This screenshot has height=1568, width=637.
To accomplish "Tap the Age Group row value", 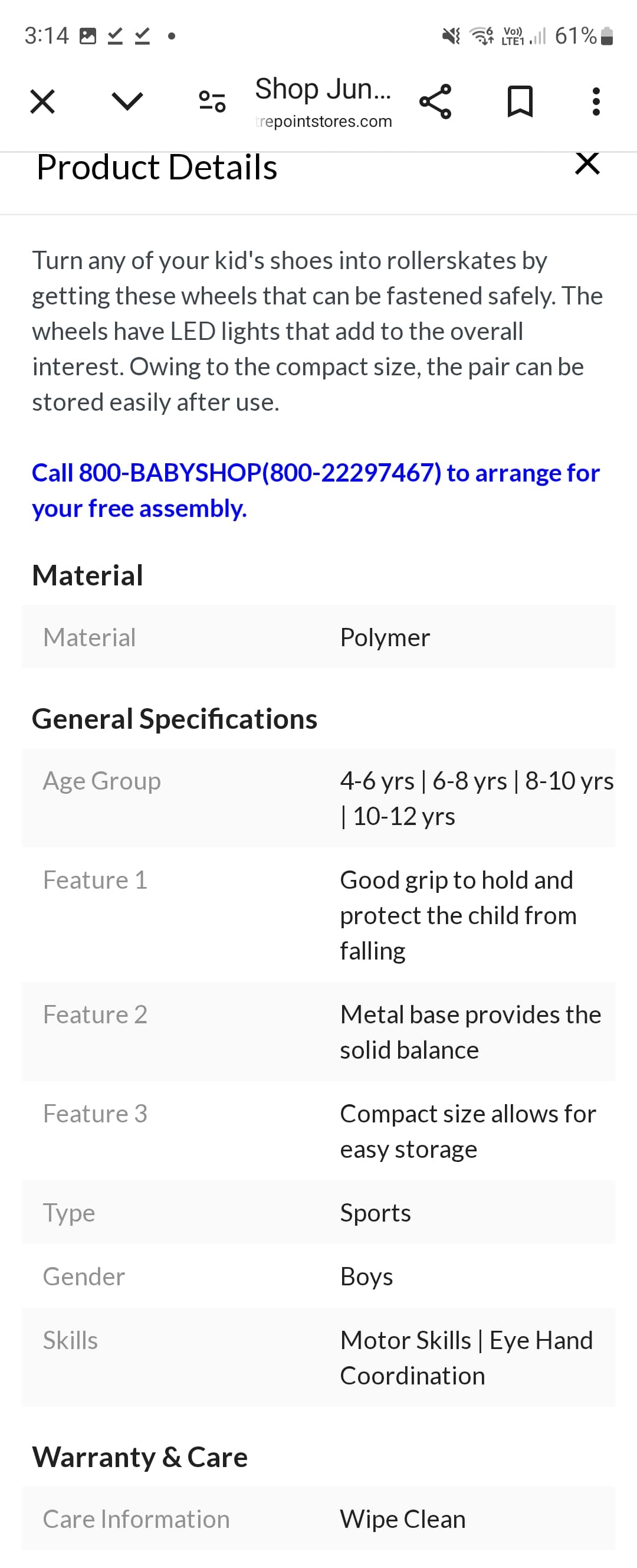I will coord(476,798).
